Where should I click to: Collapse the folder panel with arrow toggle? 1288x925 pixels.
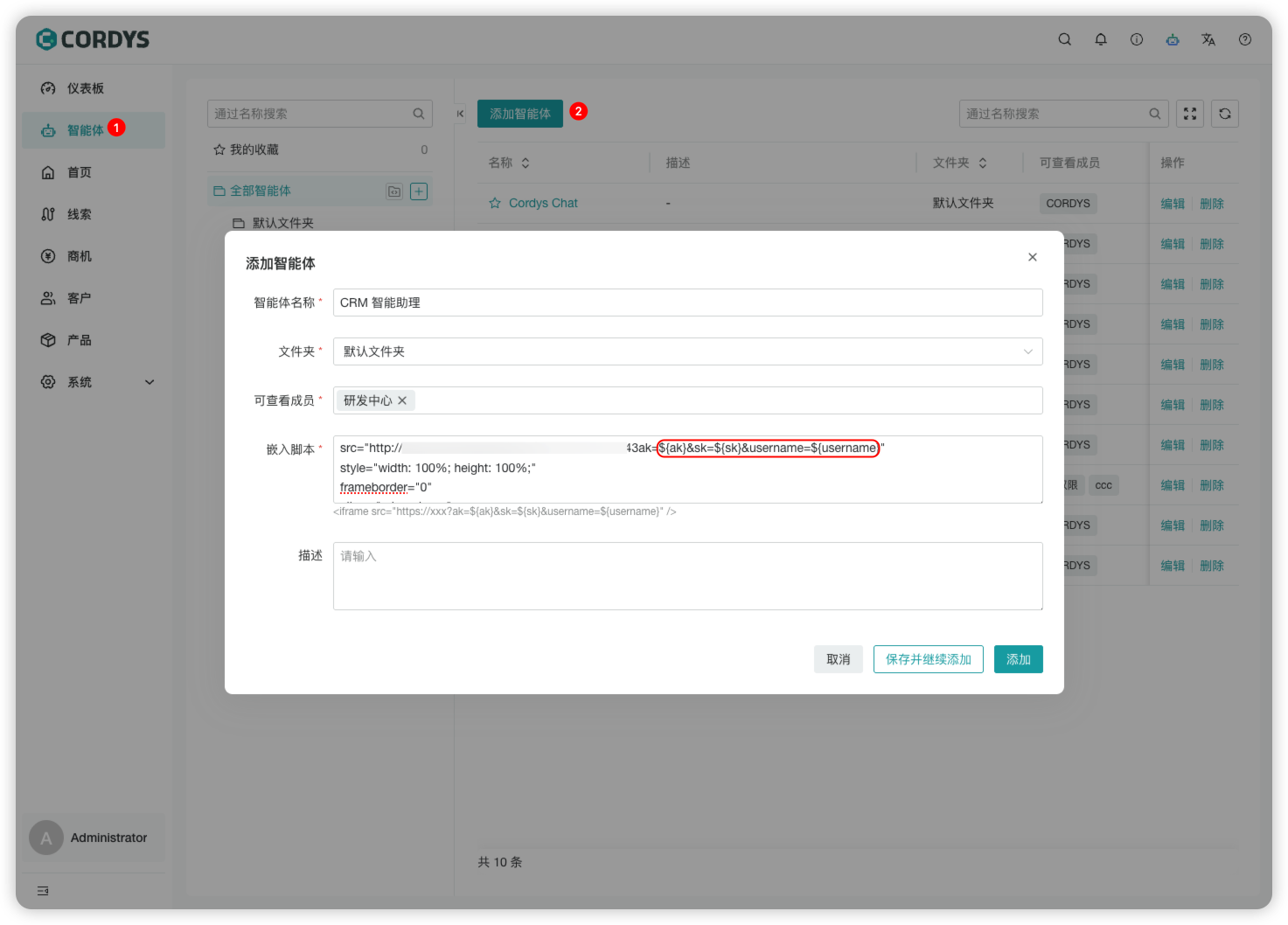tap(460, 114)
